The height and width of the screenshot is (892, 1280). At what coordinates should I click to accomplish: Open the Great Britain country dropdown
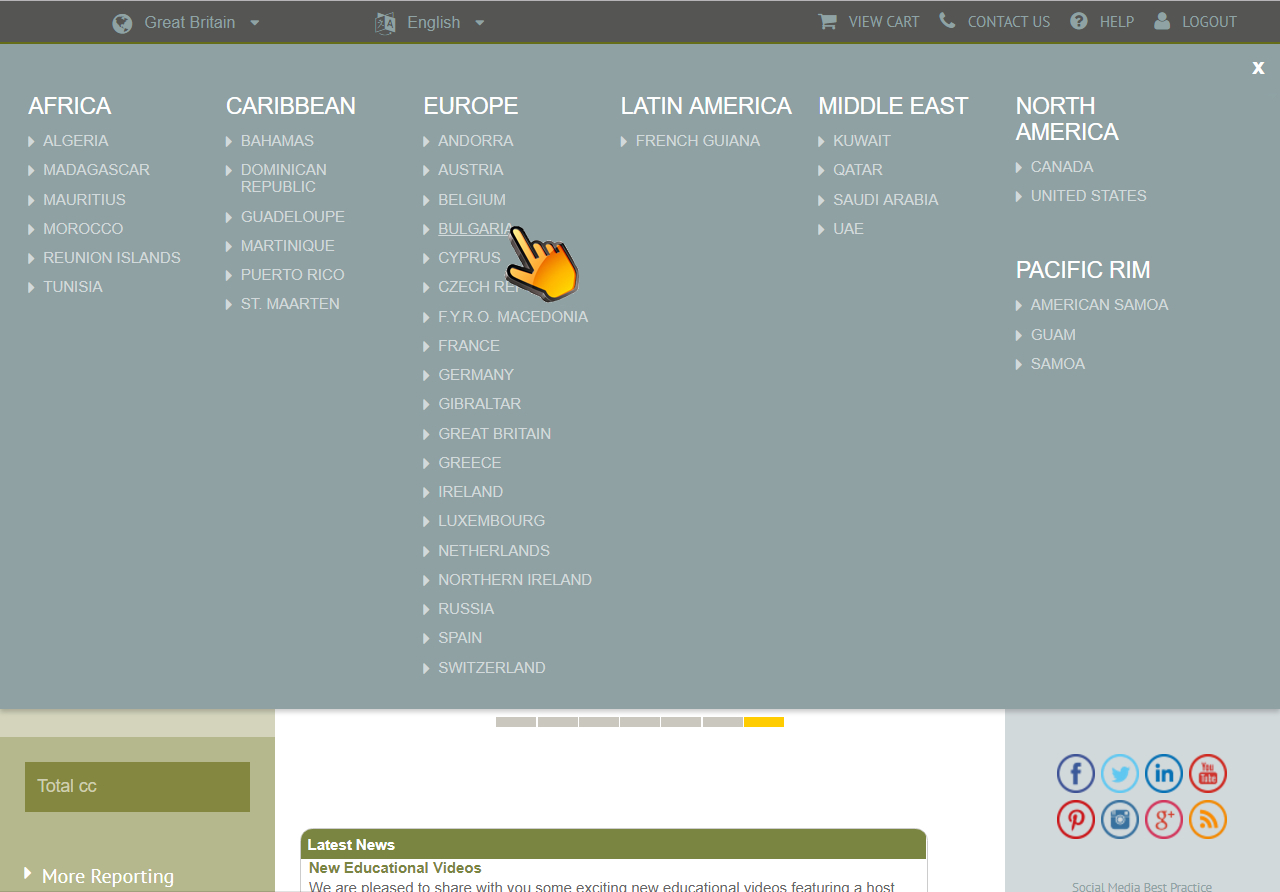(187, 22)
